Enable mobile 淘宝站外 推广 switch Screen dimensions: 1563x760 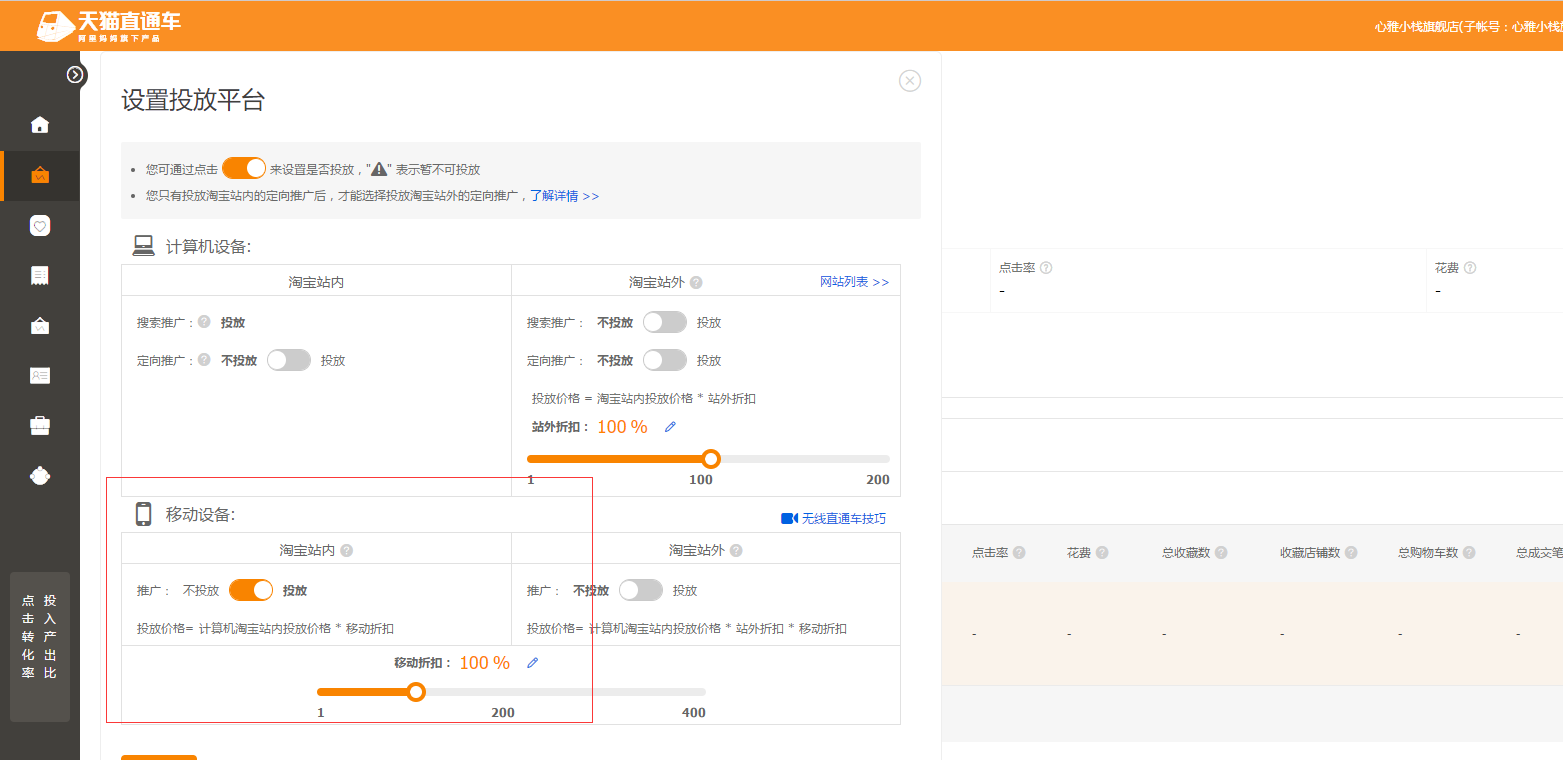tap(641, 590)
